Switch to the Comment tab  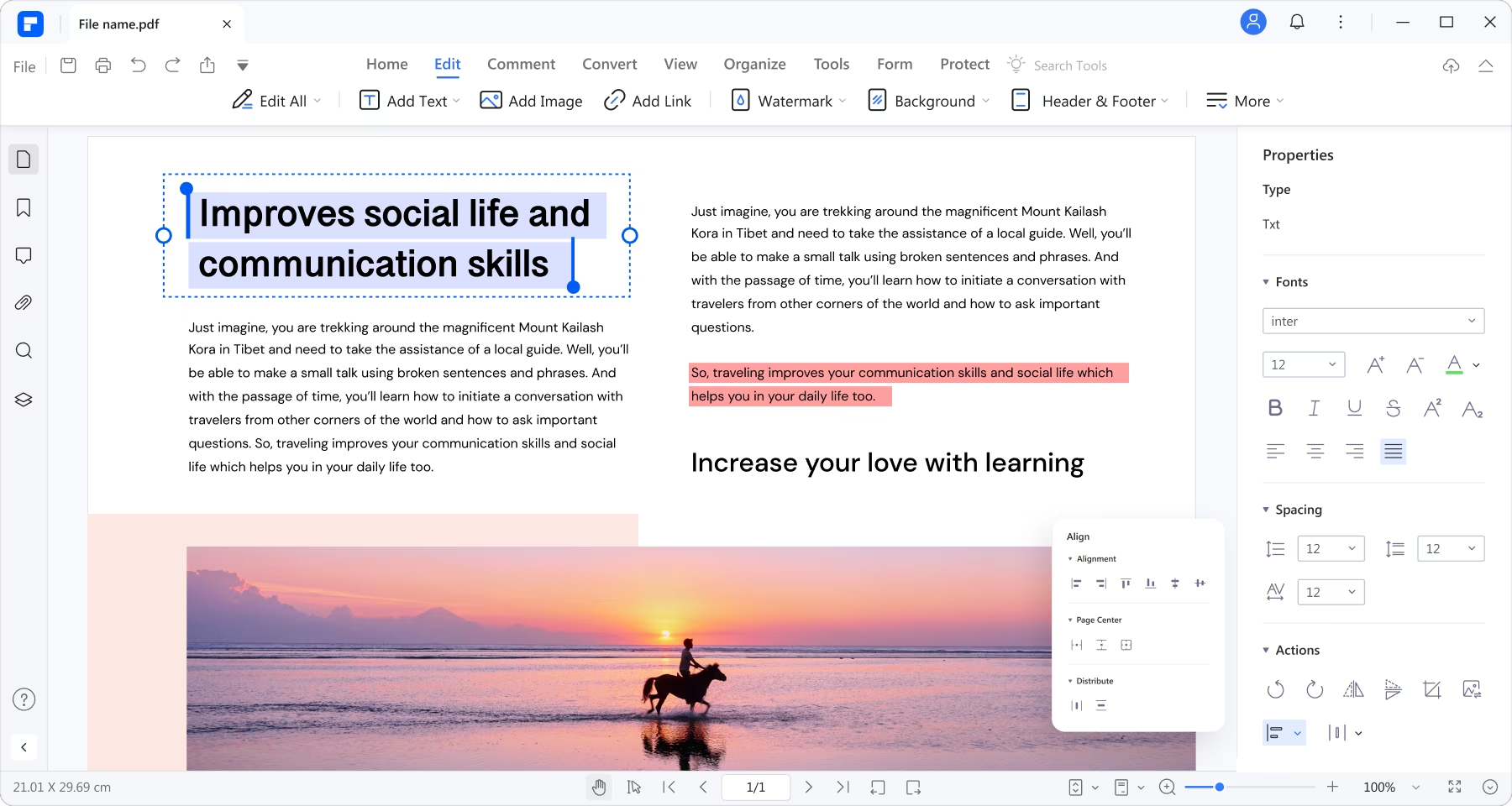coord(521,65)
